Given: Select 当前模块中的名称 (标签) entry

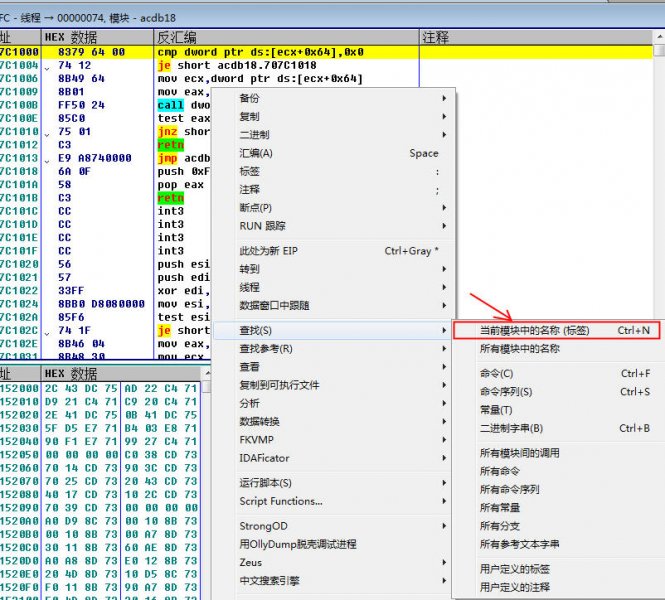Looking at the screenshot, I should 557,330.
